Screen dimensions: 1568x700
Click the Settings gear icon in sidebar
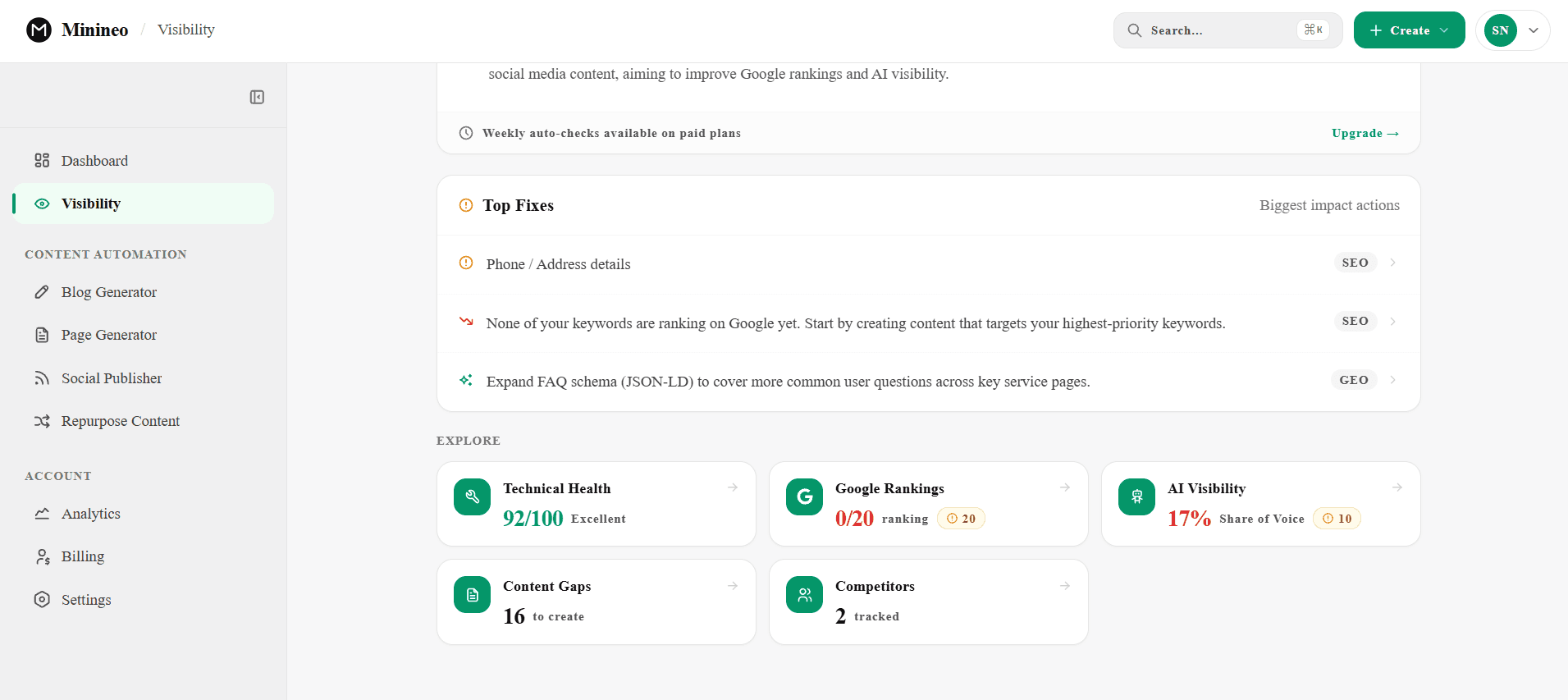42,599
